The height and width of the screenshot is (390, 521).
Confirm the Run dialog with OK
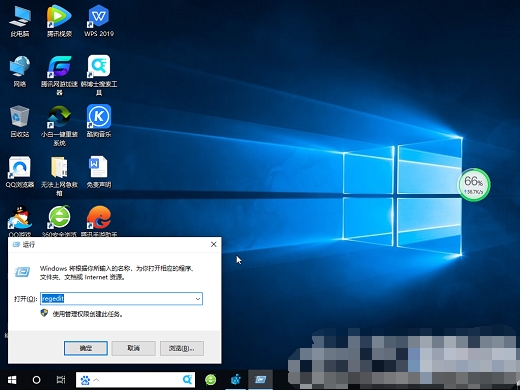click(x=86, y=348)
